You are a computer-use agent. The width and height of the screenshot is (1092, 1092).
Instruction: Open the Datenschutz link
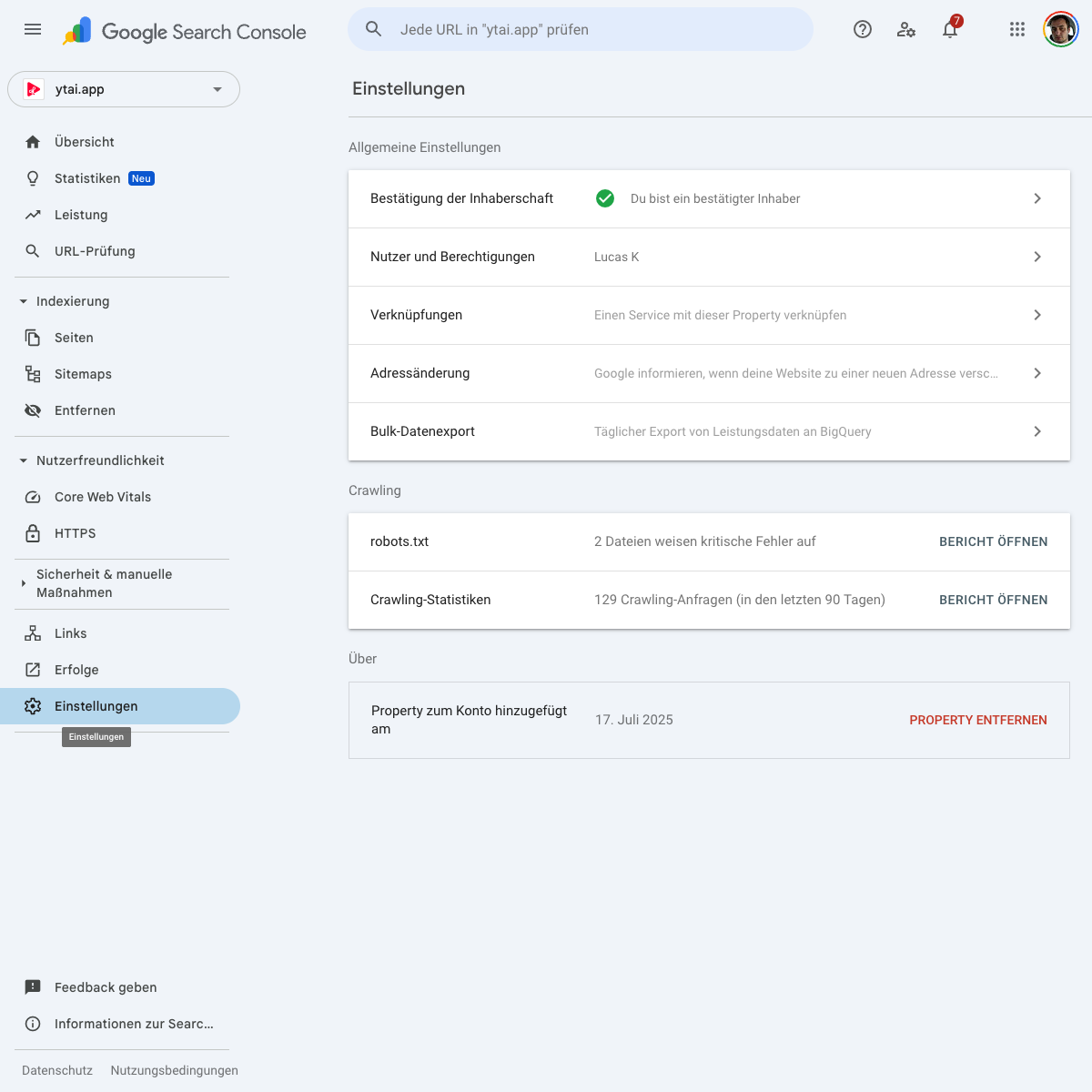point(57,1070)
